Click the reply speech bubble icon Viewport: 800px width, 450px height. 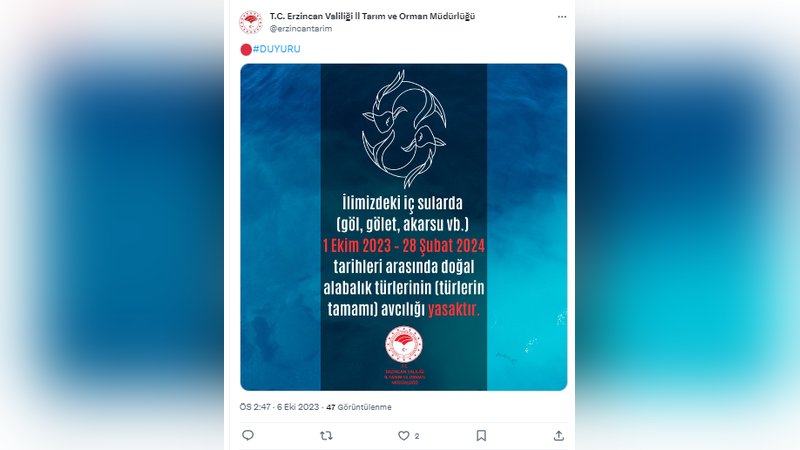pos(248,435)
